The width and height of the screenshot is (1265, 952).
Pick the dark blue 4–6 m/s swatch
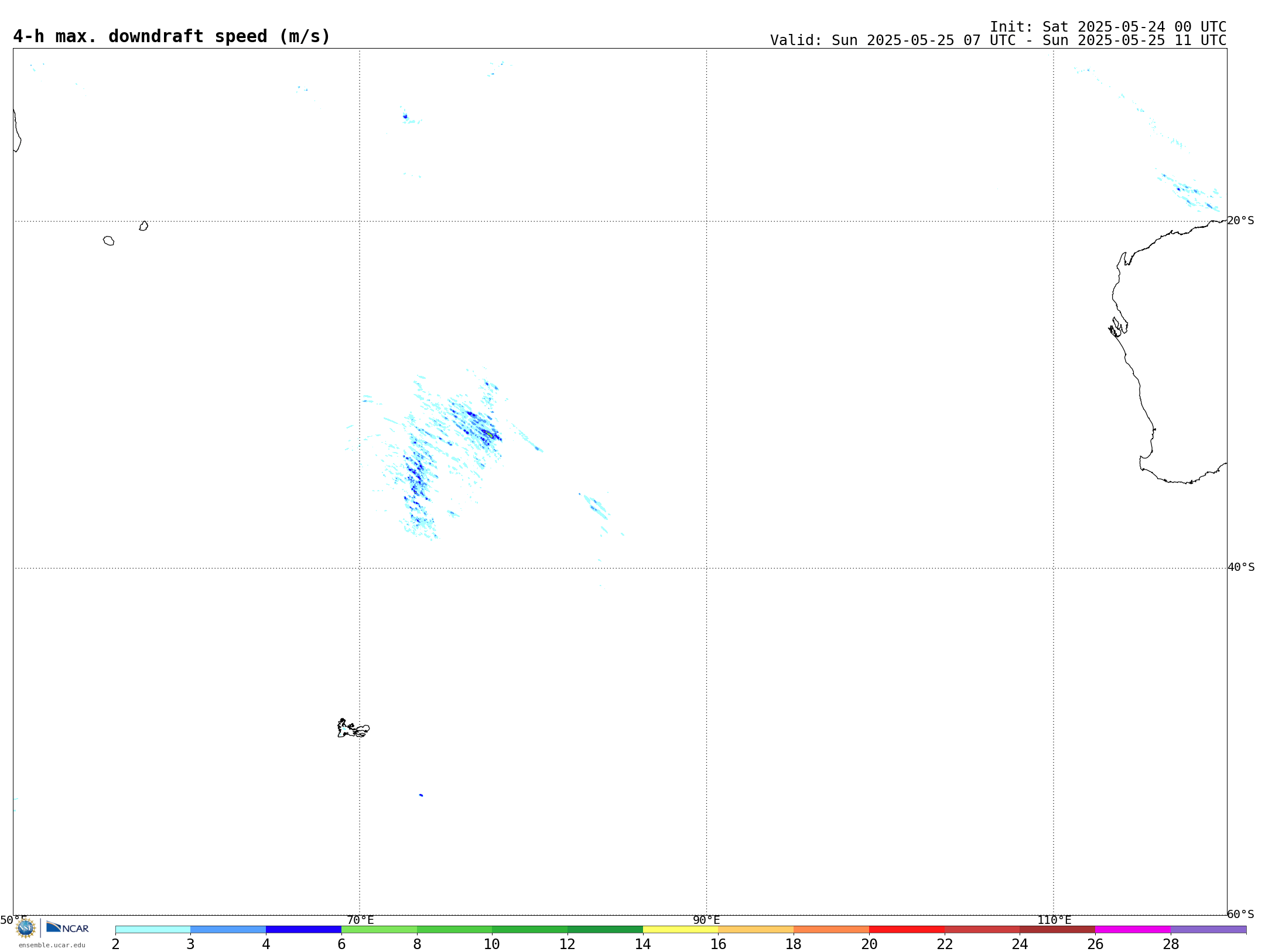[x=303, y=930]
